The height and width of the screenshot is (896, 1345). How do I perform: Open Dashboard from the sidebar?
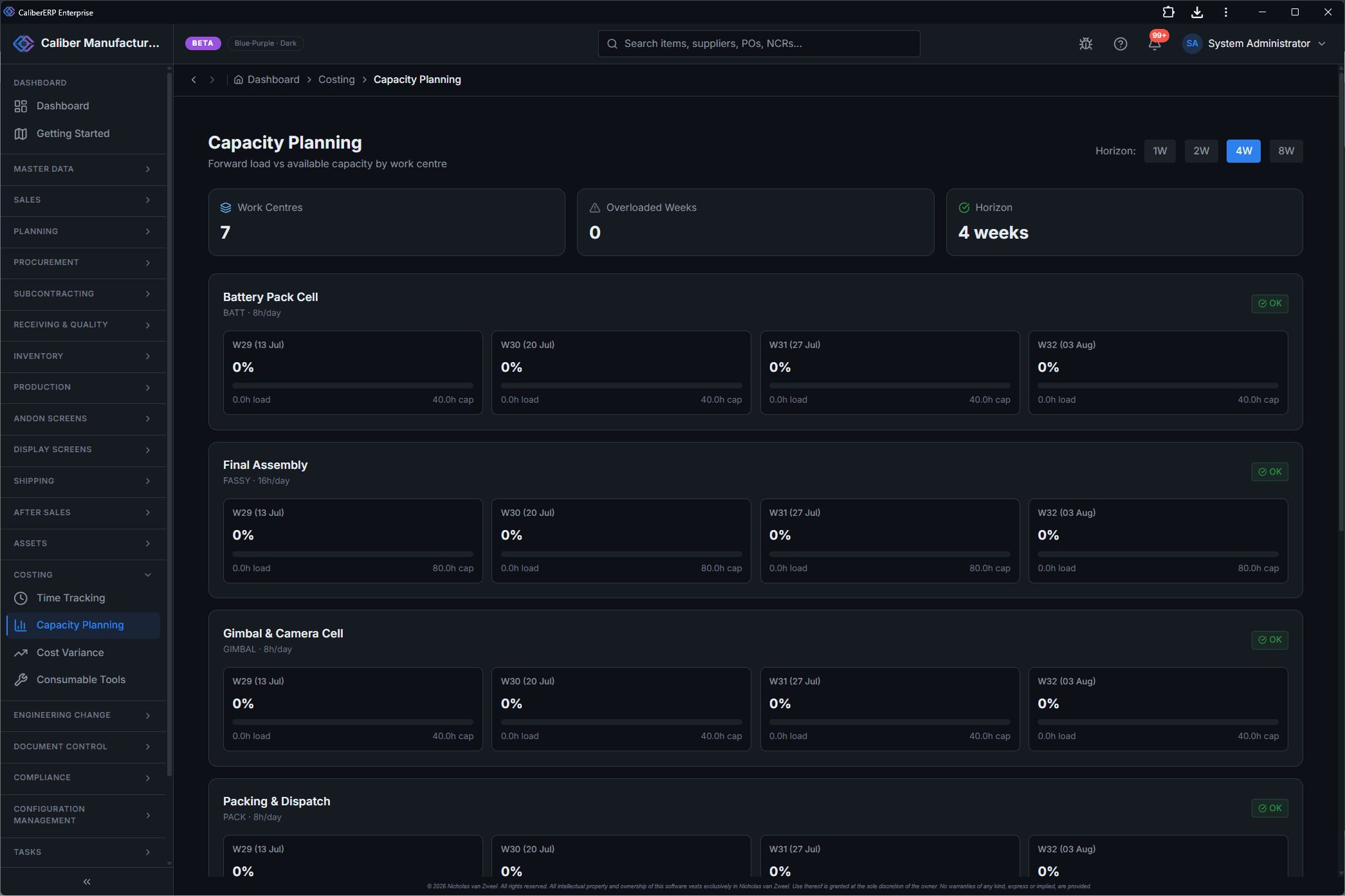(83, 106)
